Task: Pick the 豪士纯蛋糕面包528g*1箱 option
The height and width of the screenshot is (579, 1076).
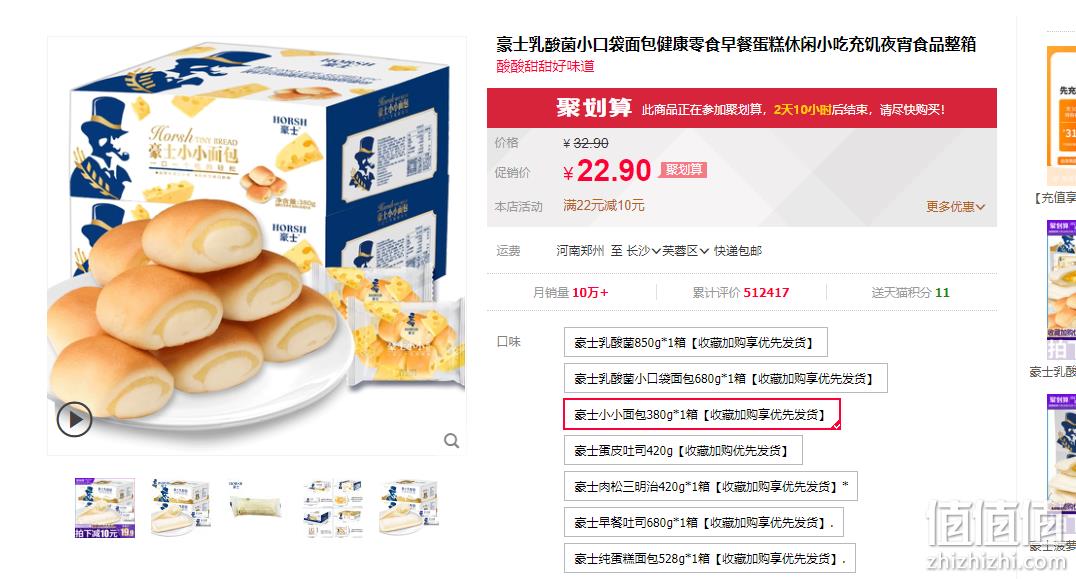Action: 710,558
